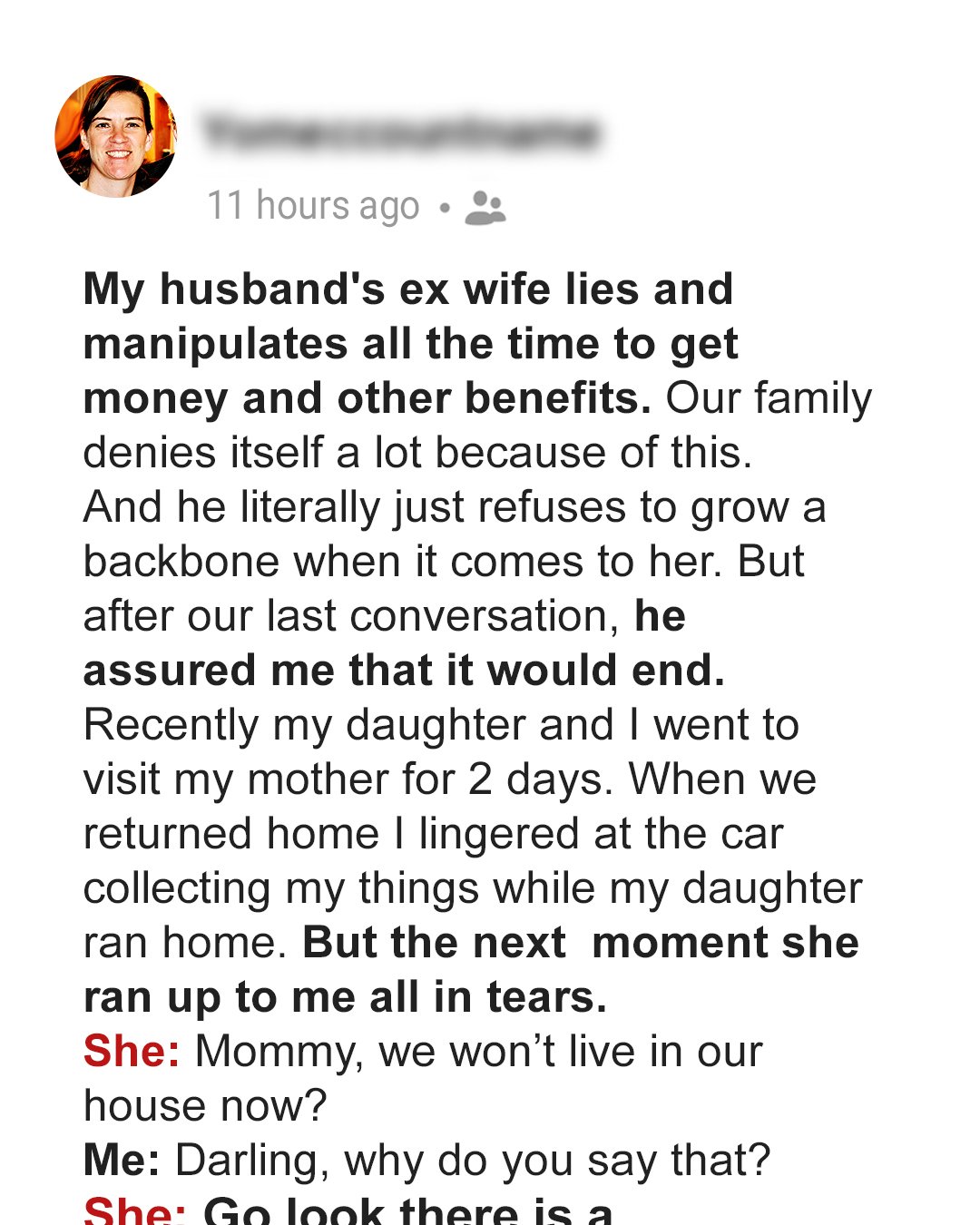Click the text 'Our family'
980x1225 pixels.
[x=769, y=398]
